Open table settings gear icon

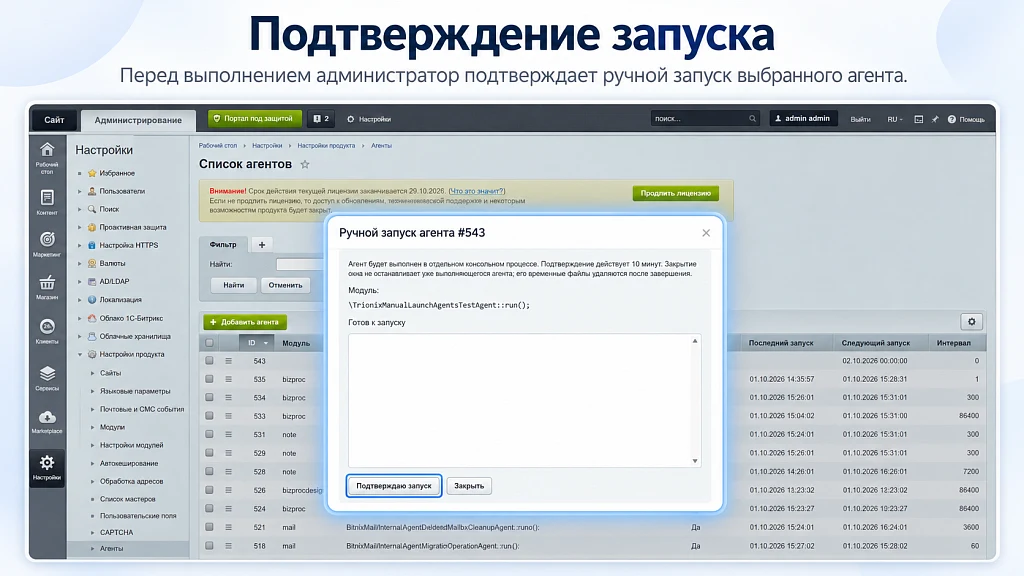coord(971,321)
